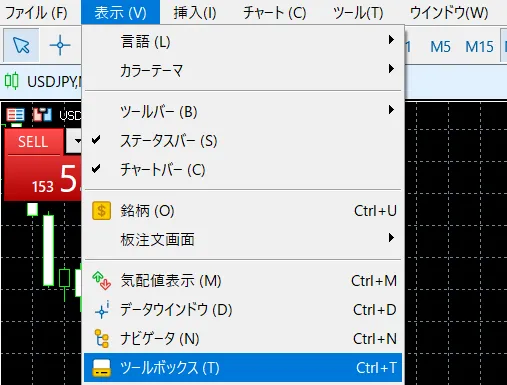This screenshot has width=507, height=385.
Task: Click the USDJPY candlestick chart icon
Action: (11, 81)
